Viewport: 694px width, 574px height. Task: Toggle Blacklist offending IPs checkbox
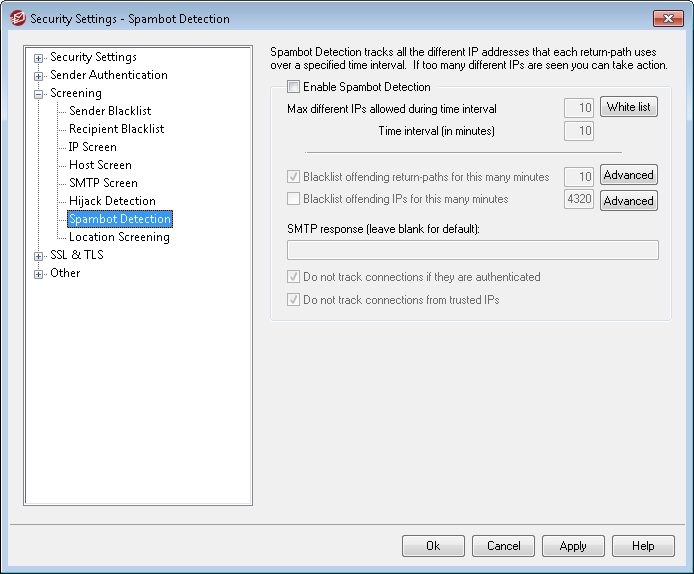click(294, 199)
